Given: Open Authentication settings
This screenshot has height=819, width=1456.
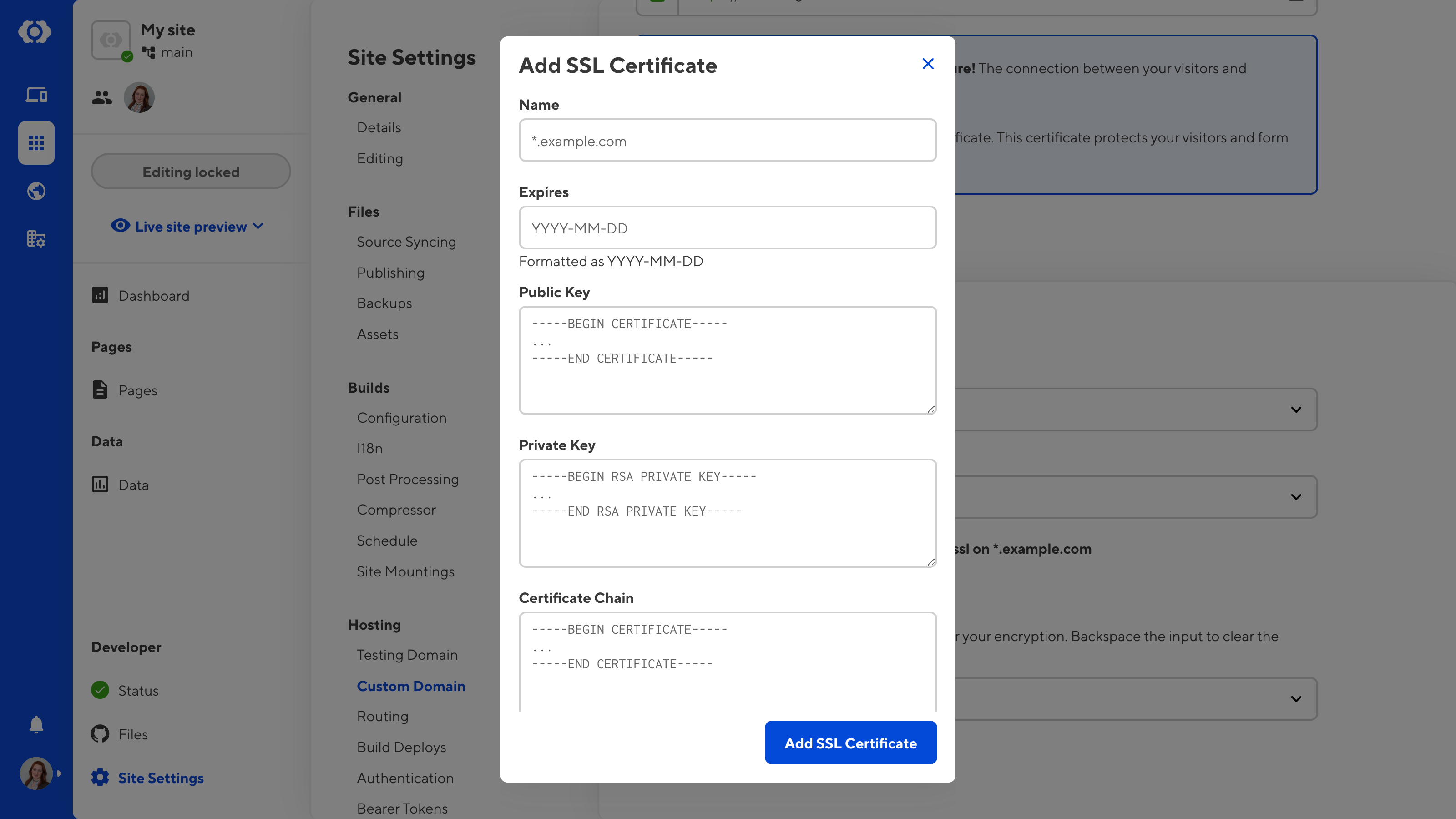Looking at the screenshot, I should pyautogui.click(x=405, y=779).
